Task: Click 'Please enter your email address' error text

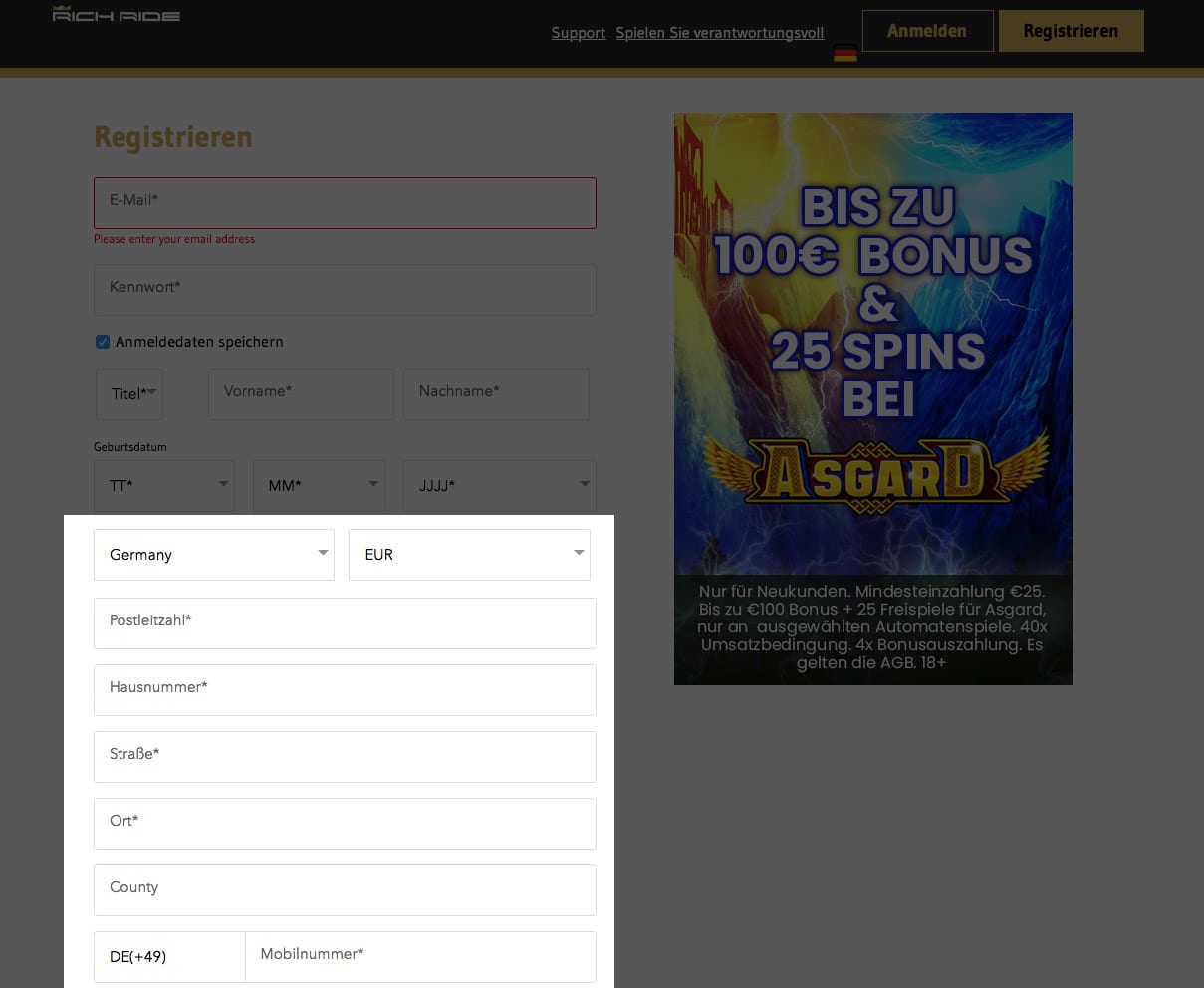Action: click(174, 239)
